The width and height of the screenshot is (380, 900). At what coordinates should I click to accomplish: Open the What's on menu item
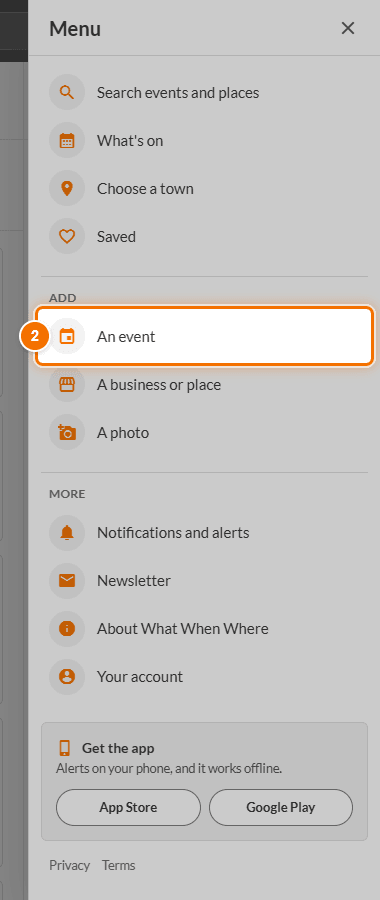coord(204,141)
